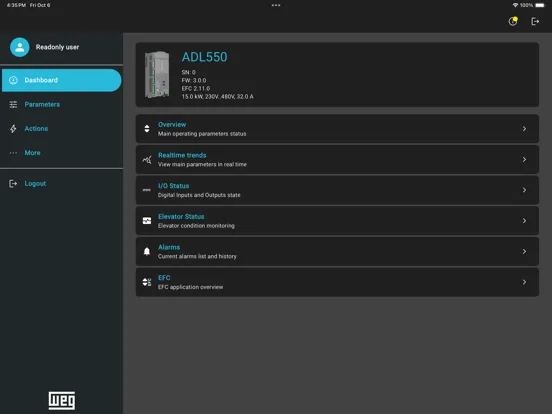Screen dimensions: 552x414
Task: Click the Parameters sliders icon
Action: 13,105
